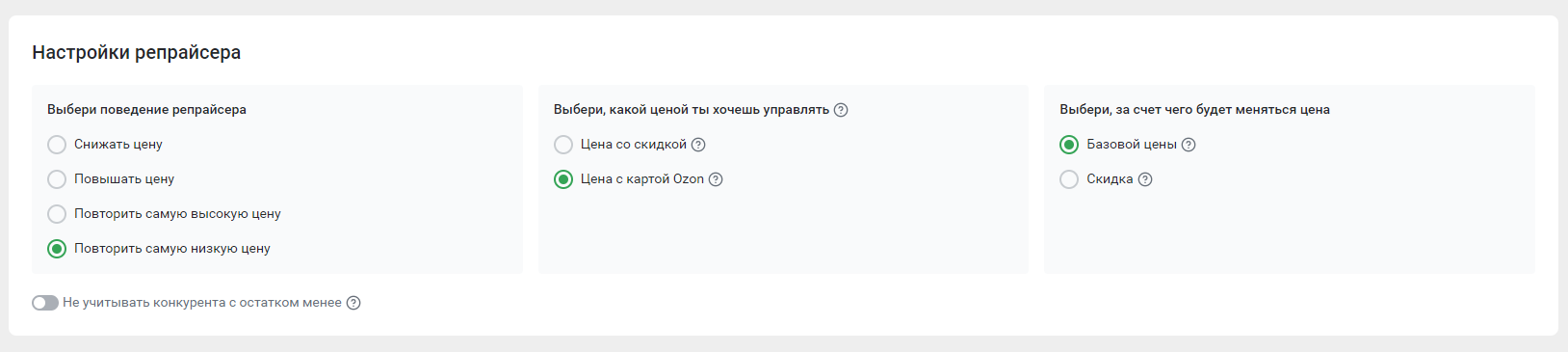Select 'Цена с картой Ozon' radio button
1568x352 pixels.
pyautogui.click(x=563, y=179)
